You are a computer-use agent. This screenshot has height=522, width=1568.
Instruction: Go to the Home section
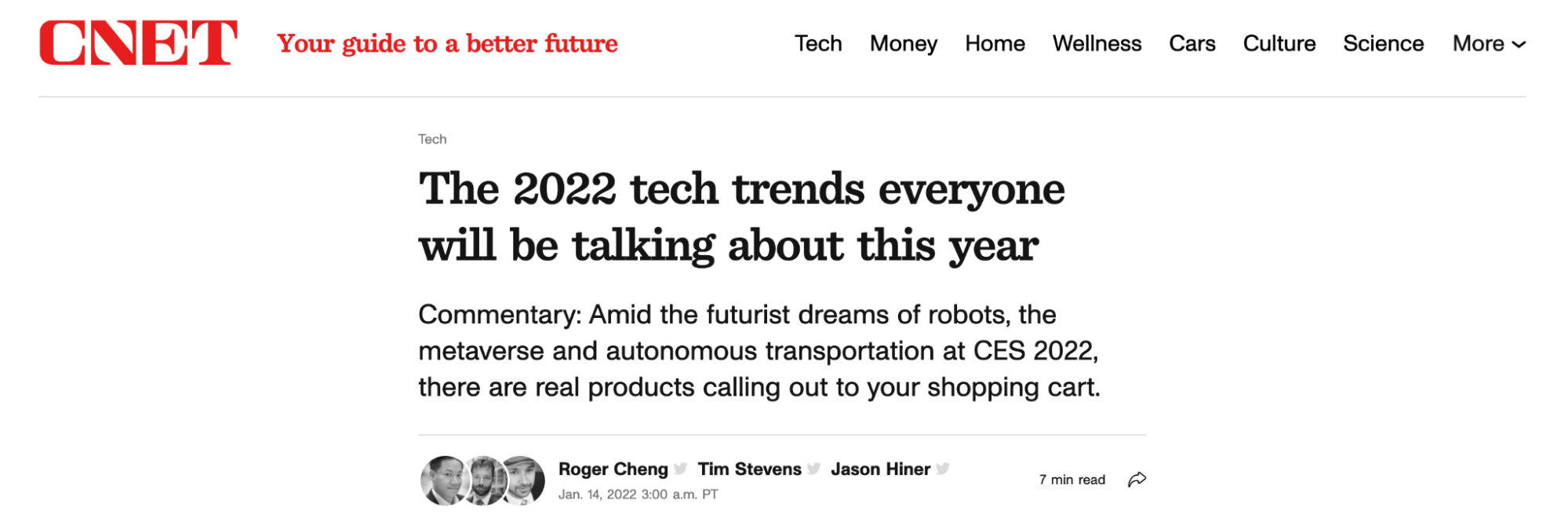995,44
